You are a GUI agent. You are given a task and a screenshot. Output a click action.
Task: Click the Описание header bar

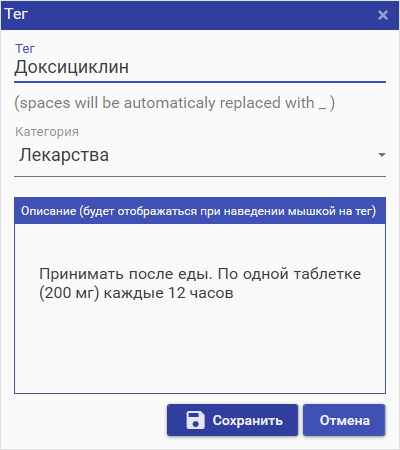200,211
